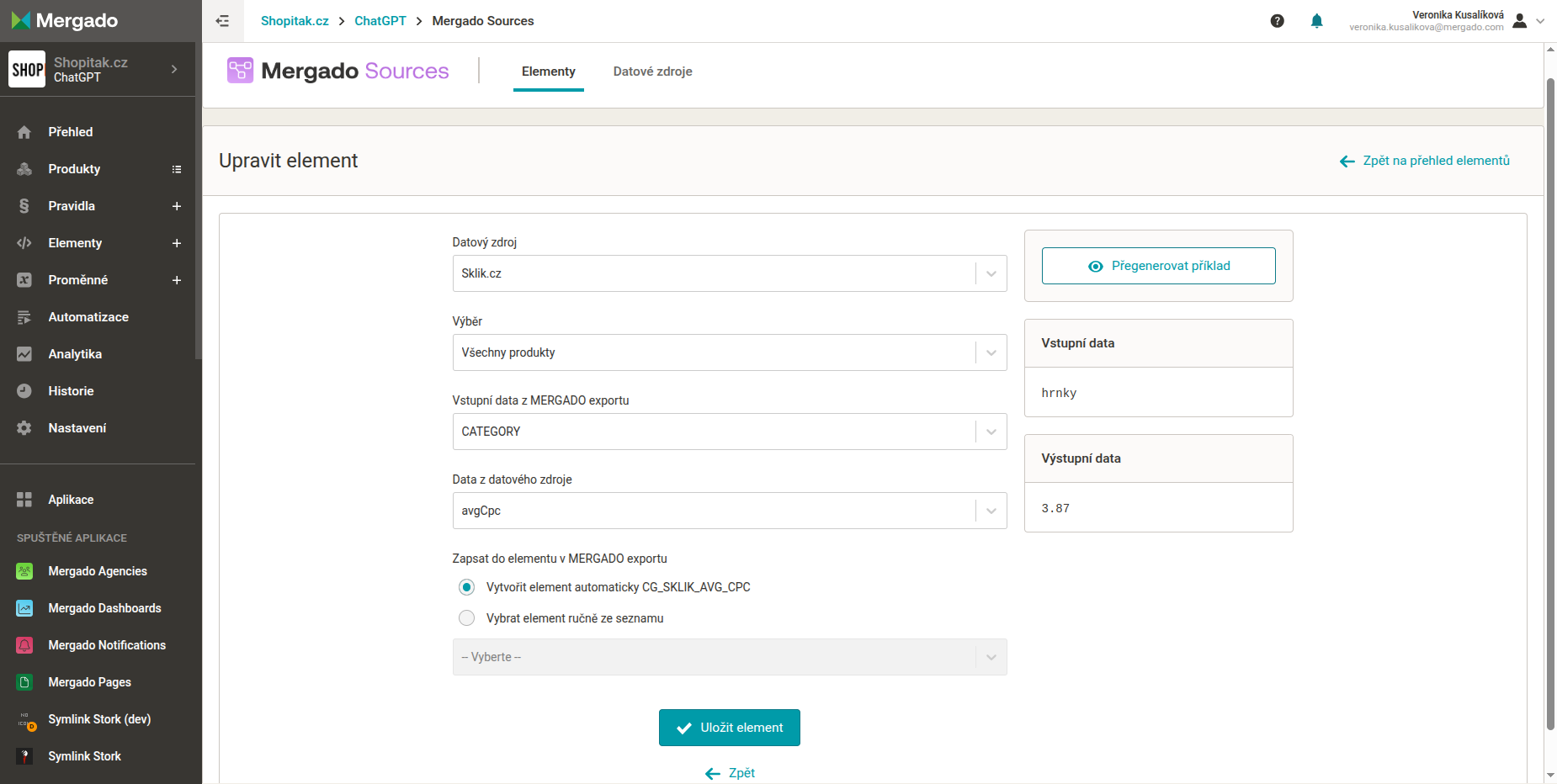Click the user avatar icon
The height and width of the screenshot is (784, 1557).
click(1519, 21)
